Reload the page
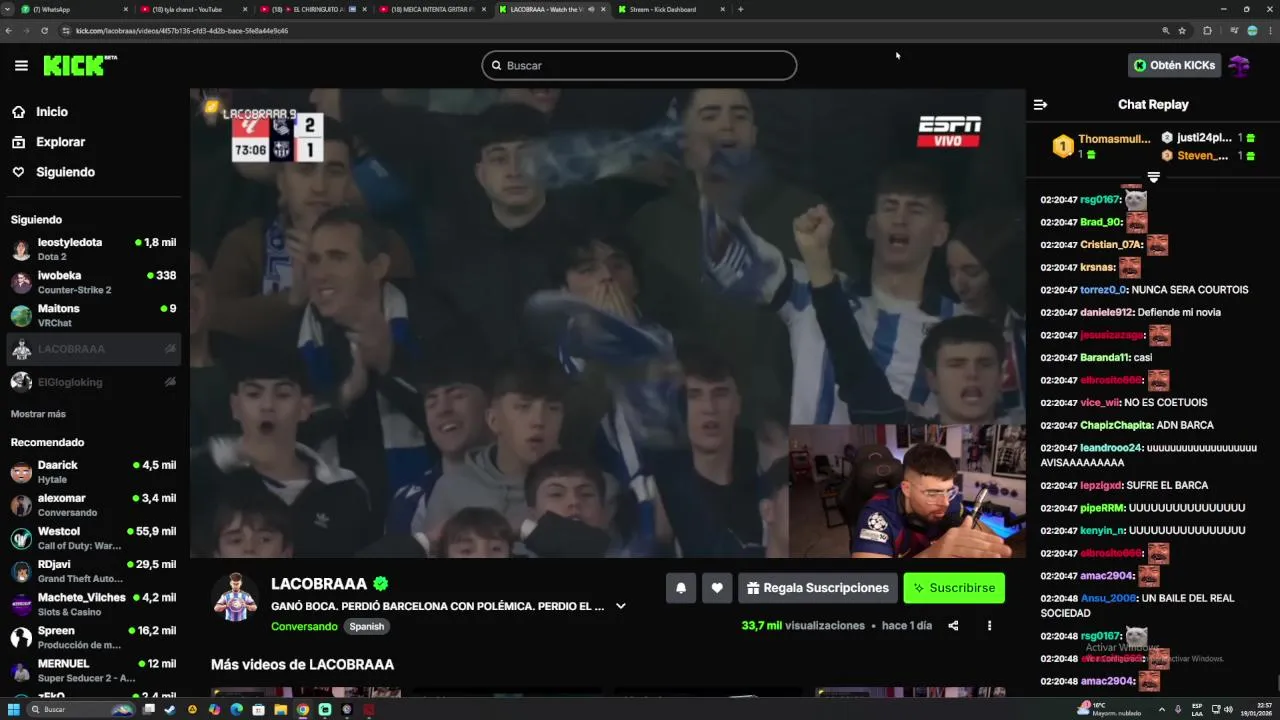The image size is (1280, 720). point(44,31)
